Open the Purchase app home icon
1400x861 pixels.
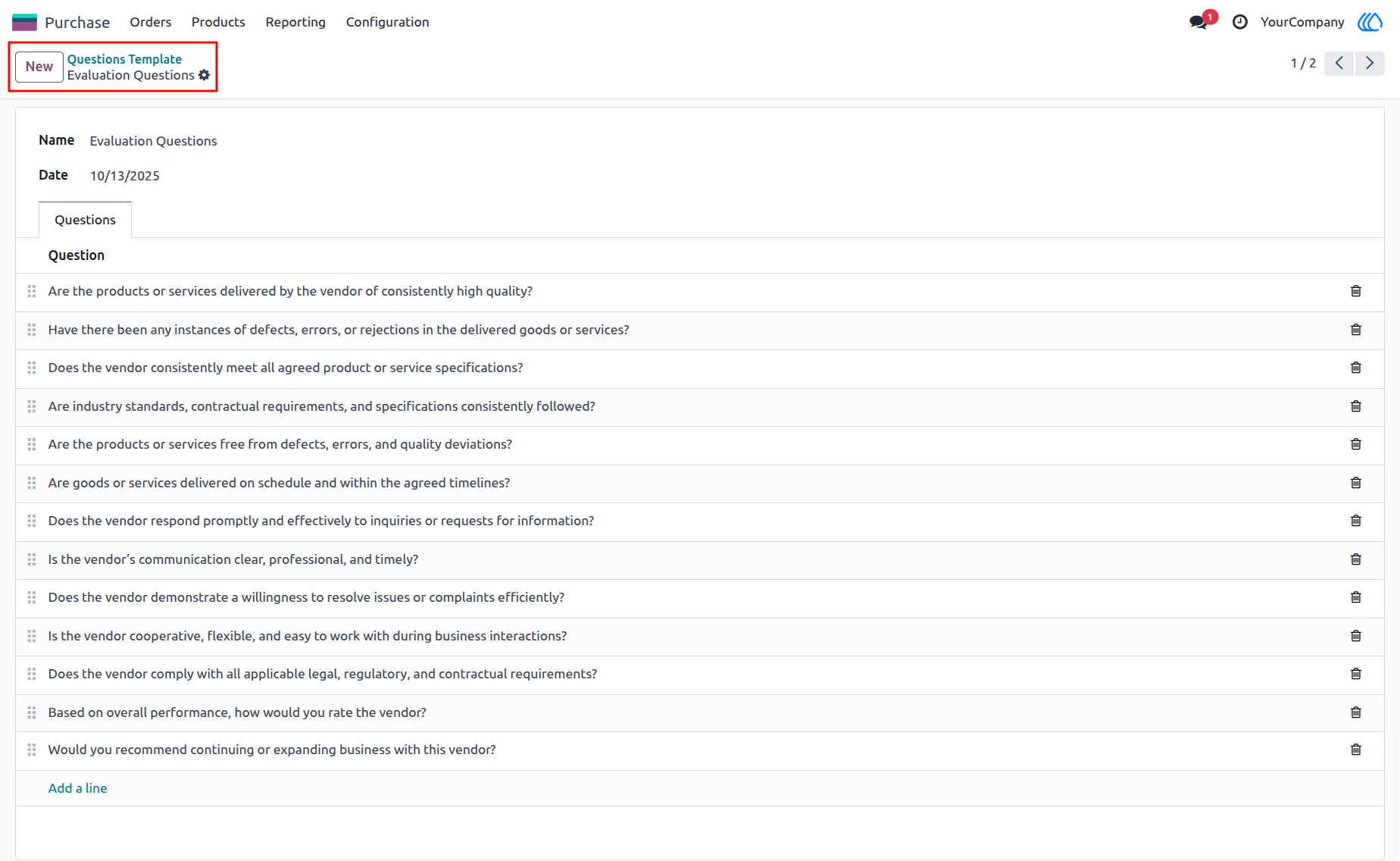(24, 22)
